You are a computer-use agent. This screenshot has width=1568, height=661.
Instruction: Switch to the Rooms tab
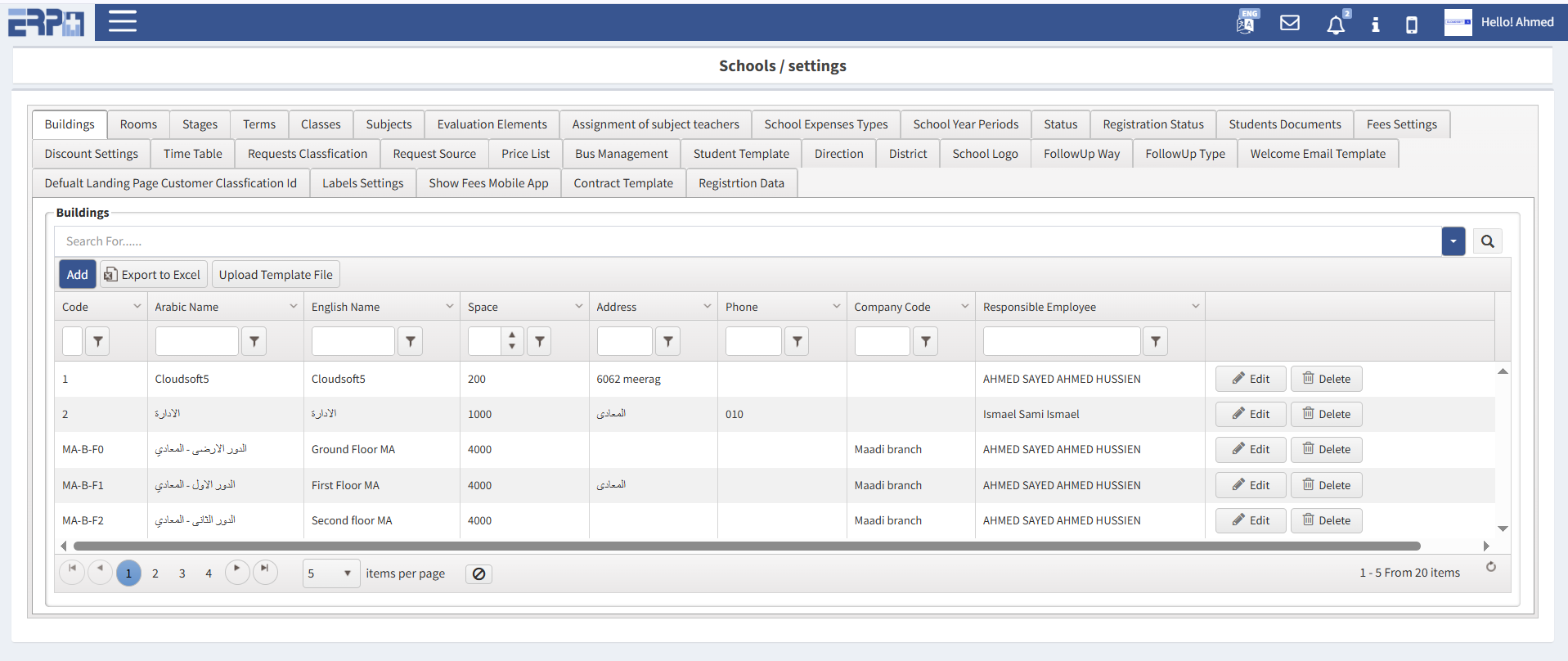click(x=138, y=124)
